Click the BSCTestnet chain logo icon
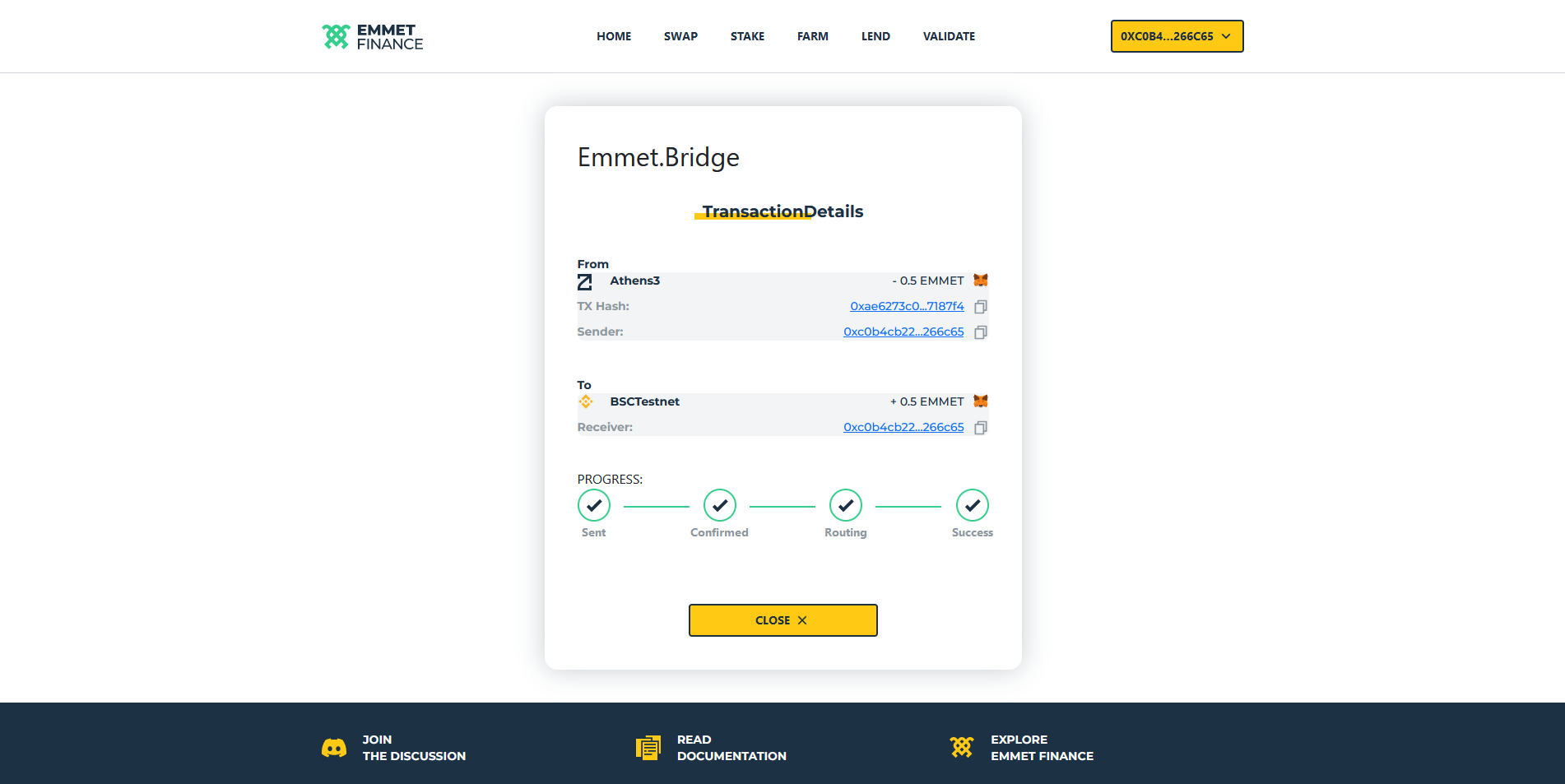 pyautogui.click(x=586, y=401)
